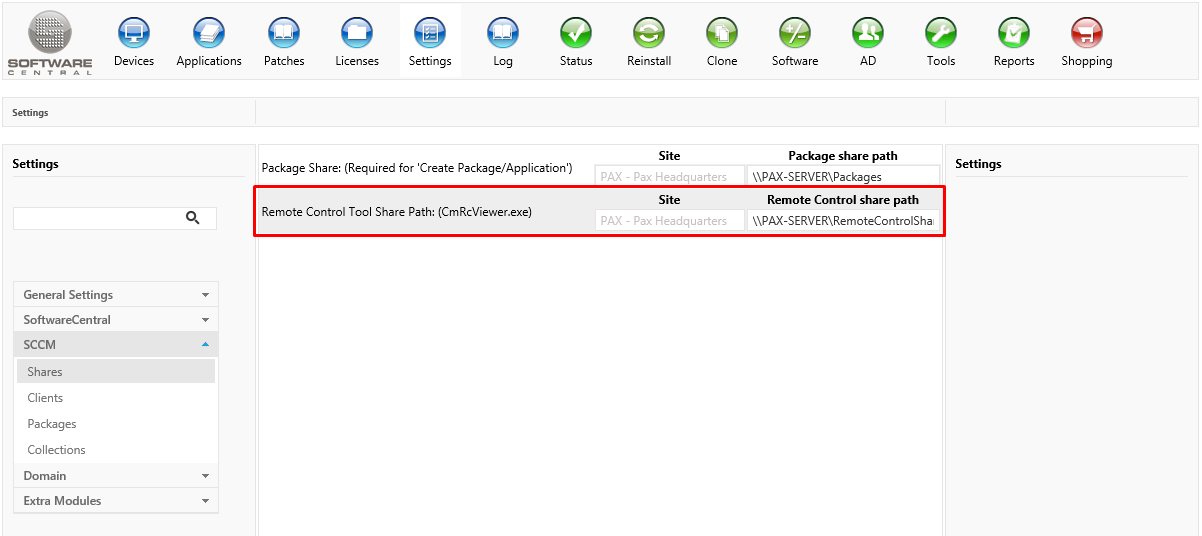Open the Log viewer icon
The width and height of the screenshot is (1202, 536).
503,34
